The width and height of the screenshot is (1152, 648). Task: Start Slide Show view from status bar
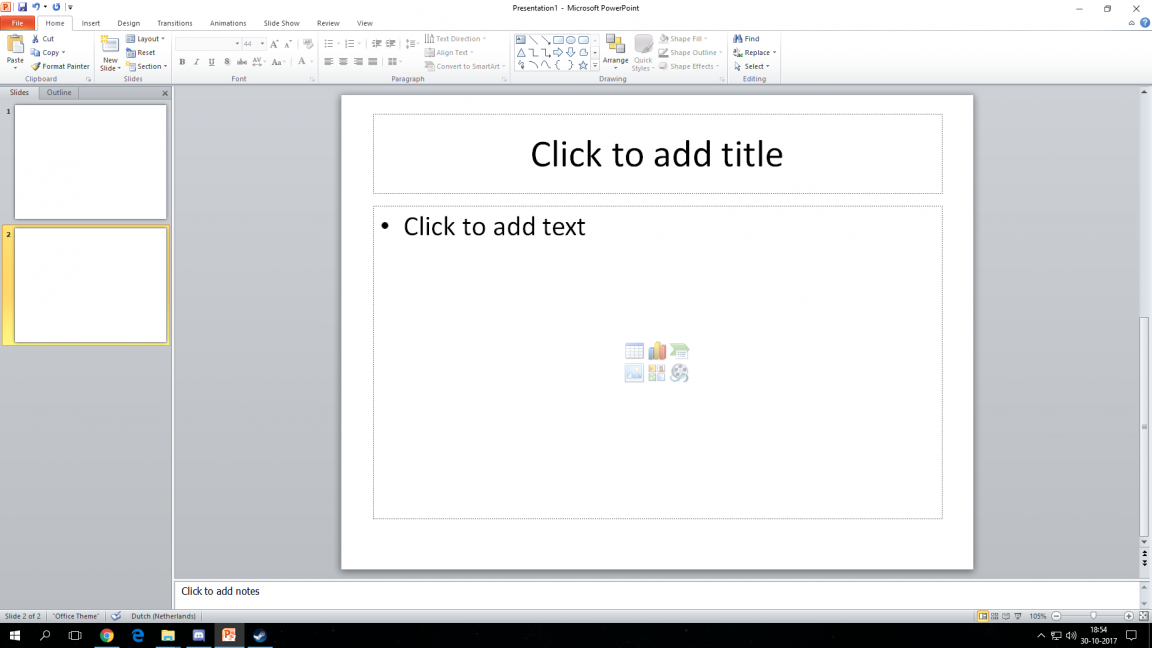pyautogui.click(x=1017, y=616)
